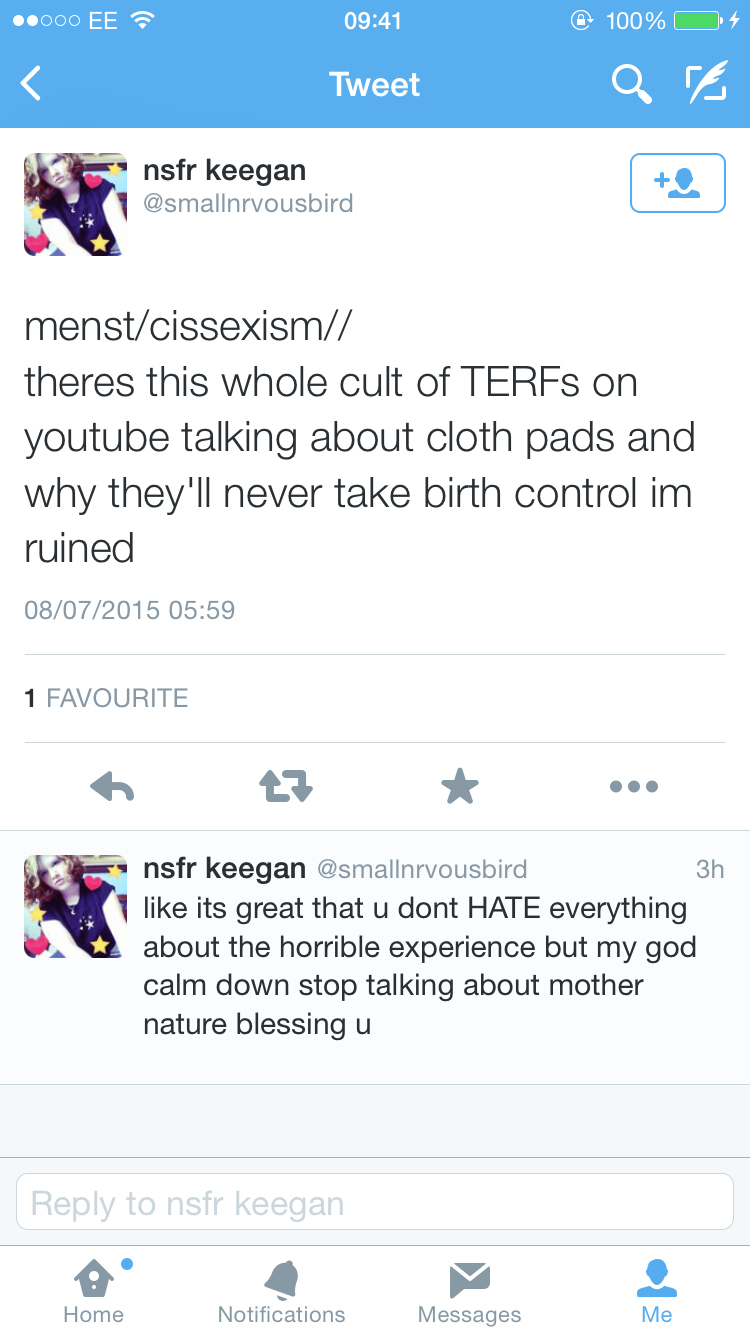Switch to the Messages tab

pos(469,1291)
